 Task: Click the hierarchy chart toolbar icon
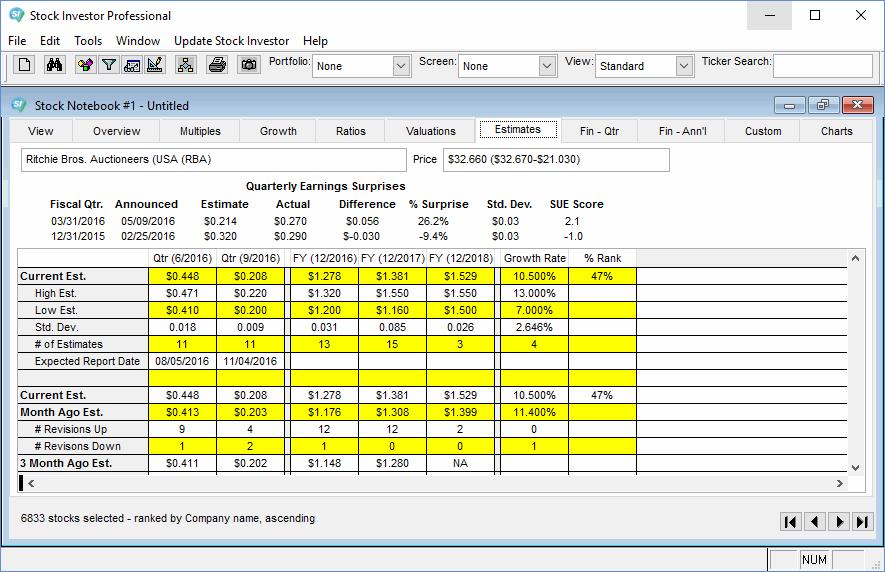click(x=185, y=65)
